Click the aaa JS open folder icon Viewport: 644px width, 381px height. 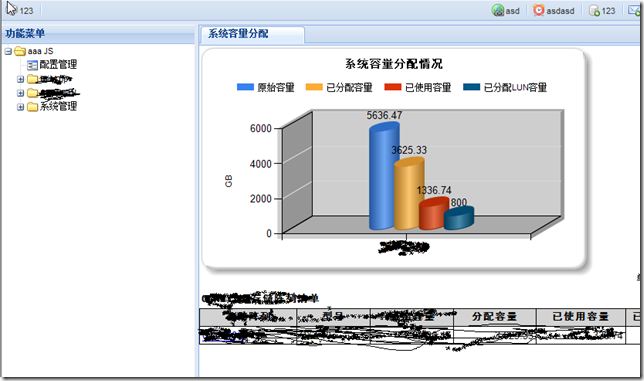pos(20,51)
